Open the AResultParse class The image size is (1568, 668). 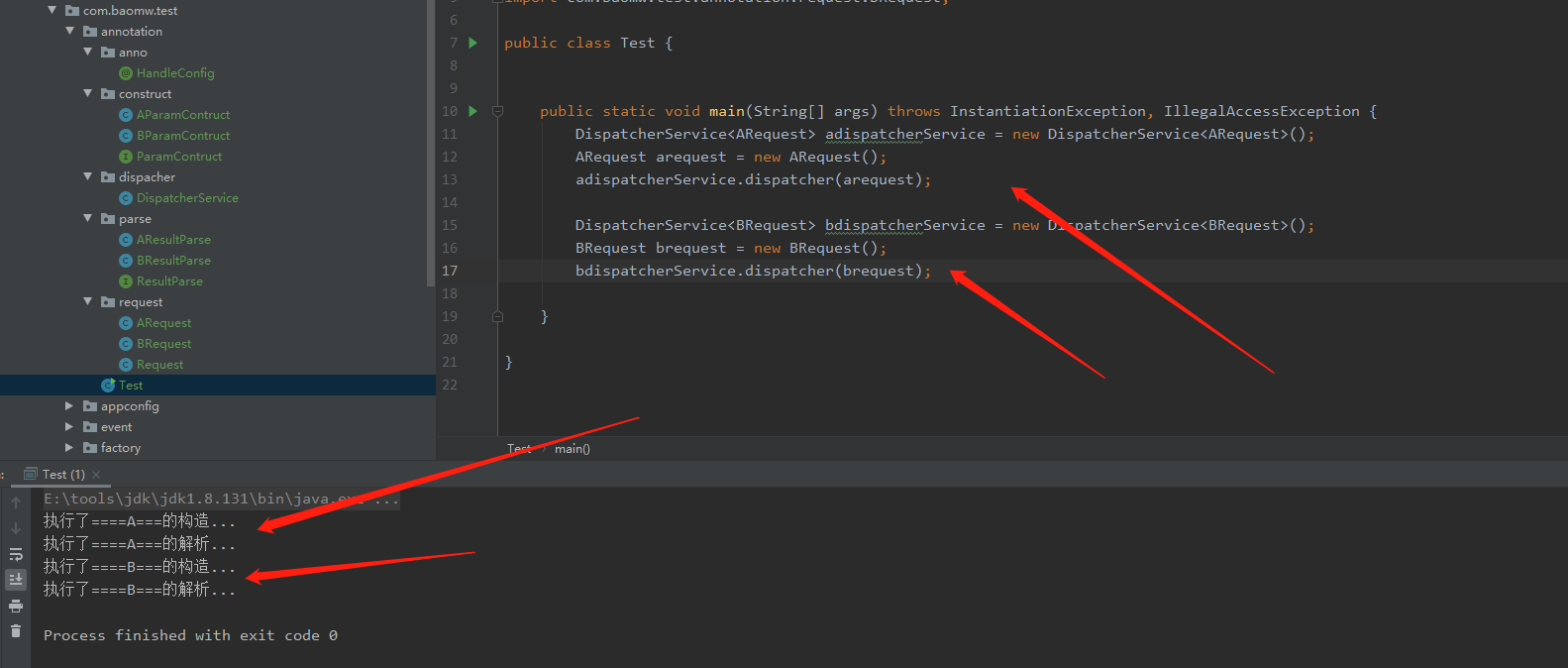click(x=173, y=240)
